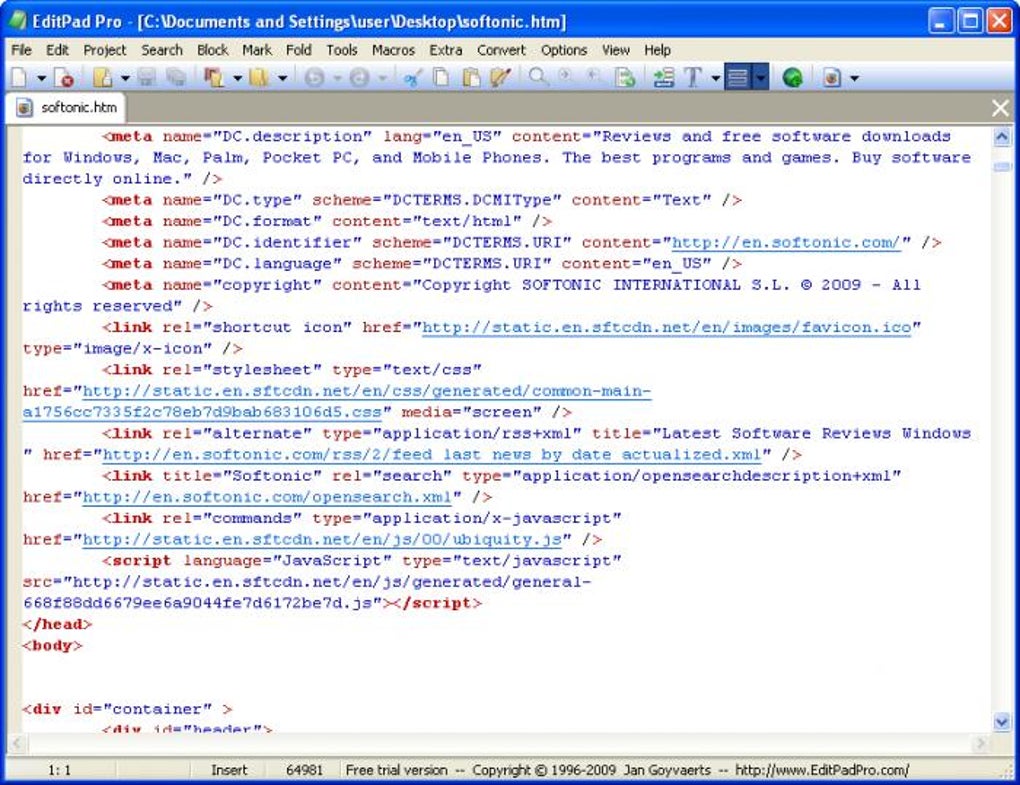Open the Project menu
Screen dimensions: 1020x785
[x=105, y=50]
